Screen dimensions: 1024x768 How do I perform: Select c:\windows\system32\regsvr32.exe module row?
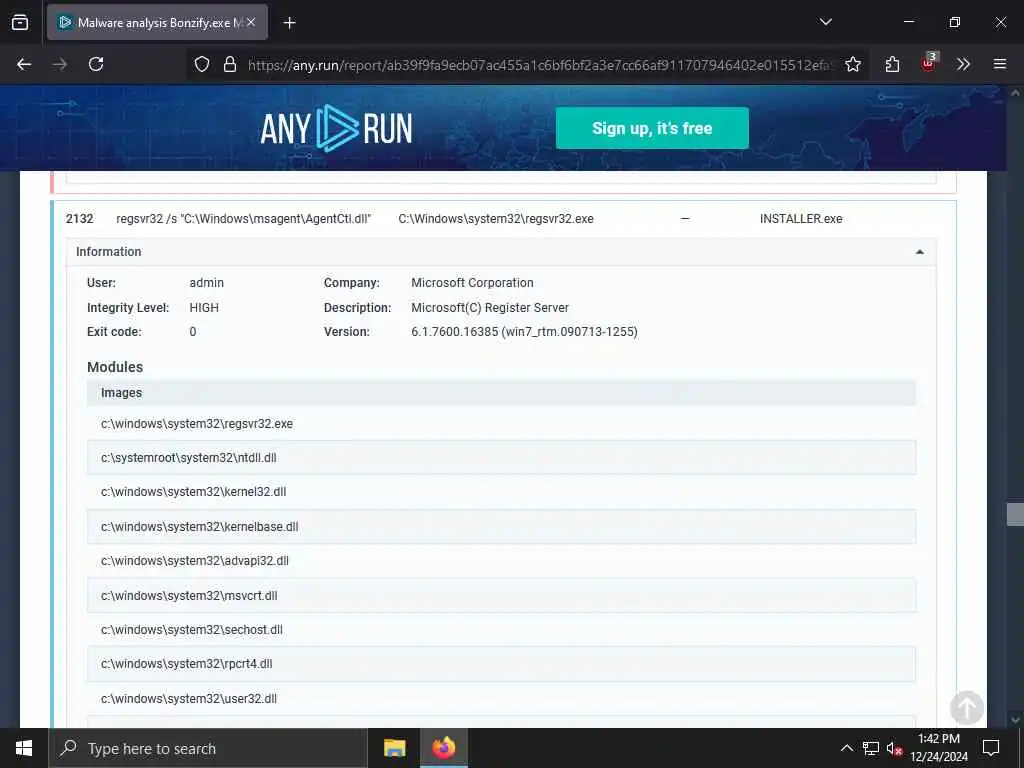click(x=502, y=424)
